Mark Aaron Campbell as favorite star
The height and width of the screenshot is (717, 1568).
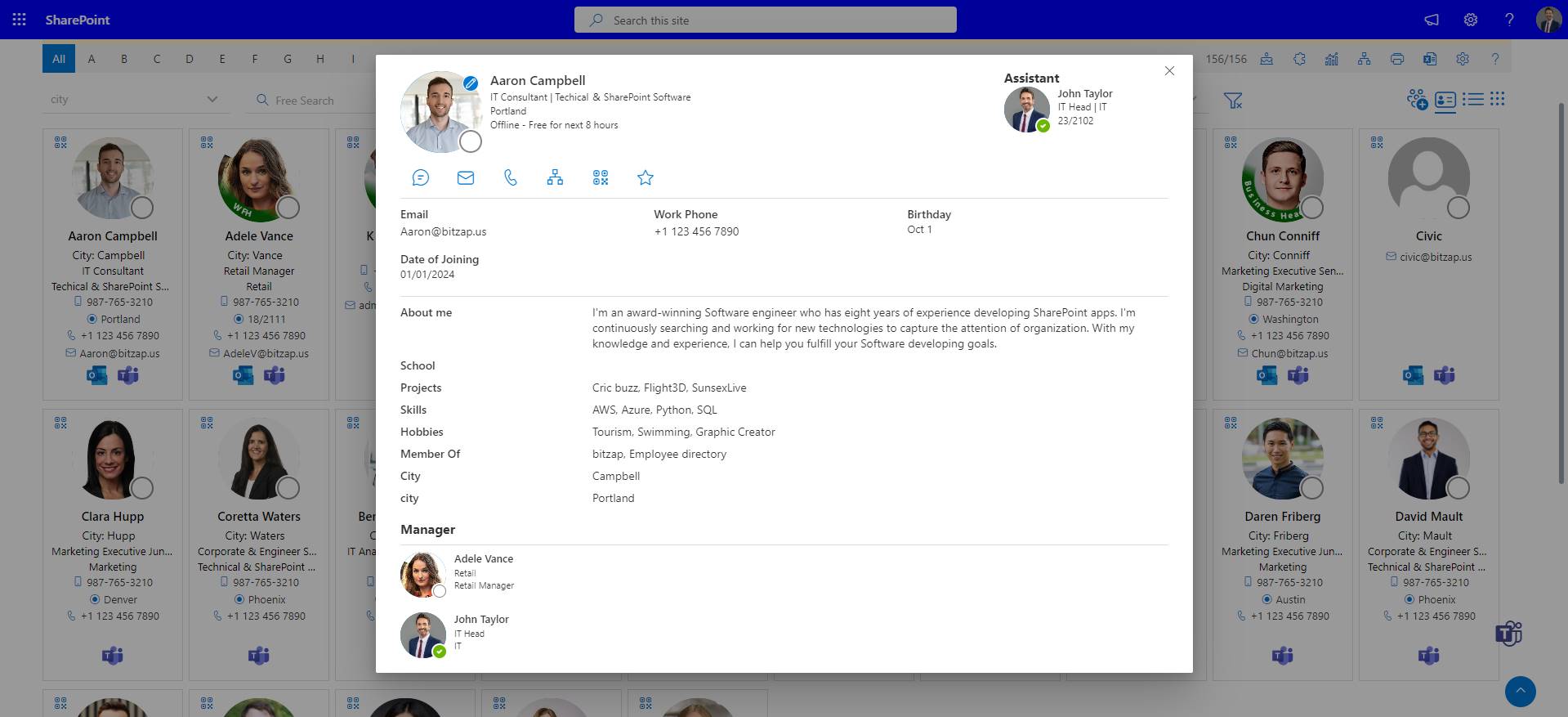(646, 177)
